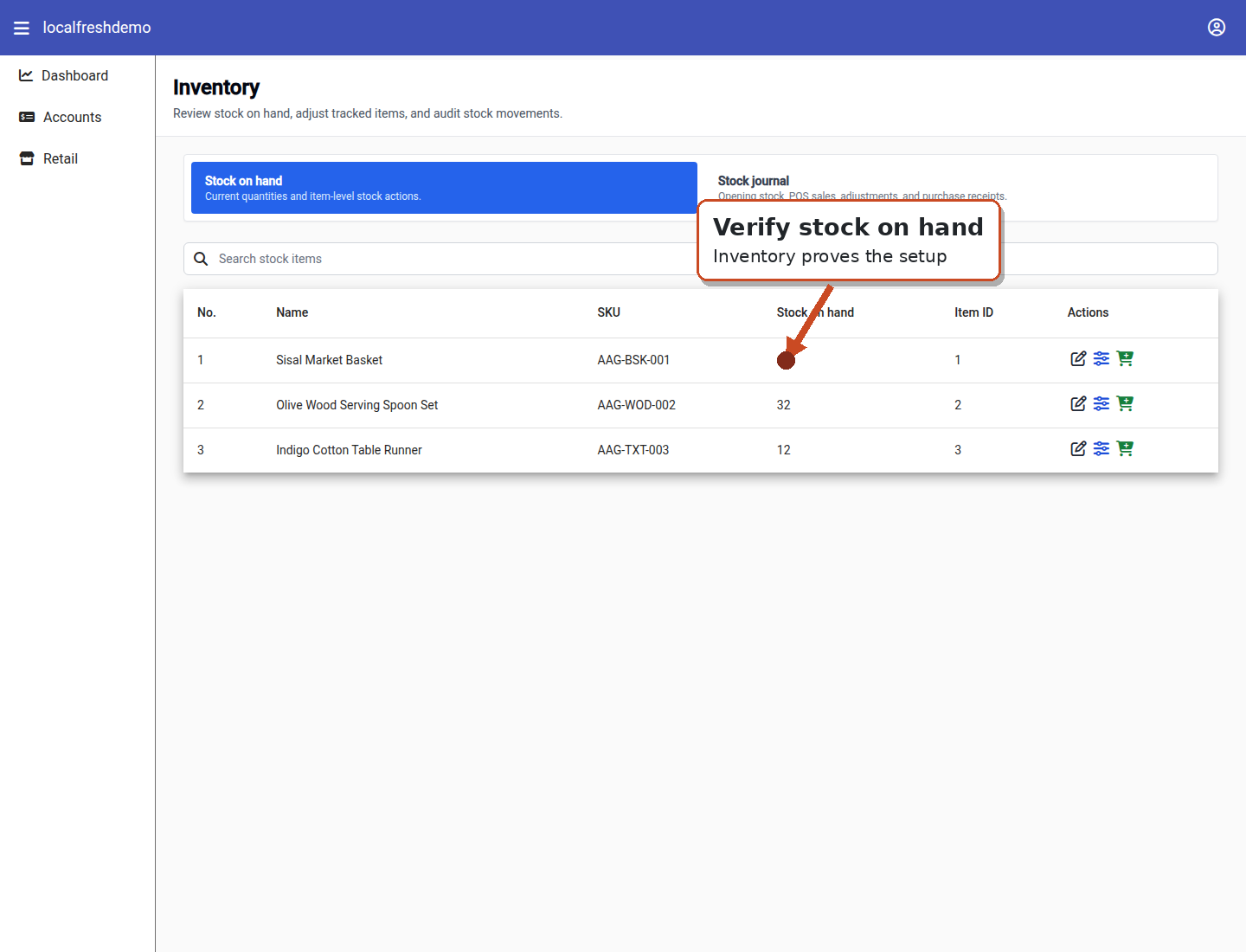1246x952 pixels.
Task: Click the Retail store icon in sidebar
Action: pyautogui.click(x=27, y=158)
